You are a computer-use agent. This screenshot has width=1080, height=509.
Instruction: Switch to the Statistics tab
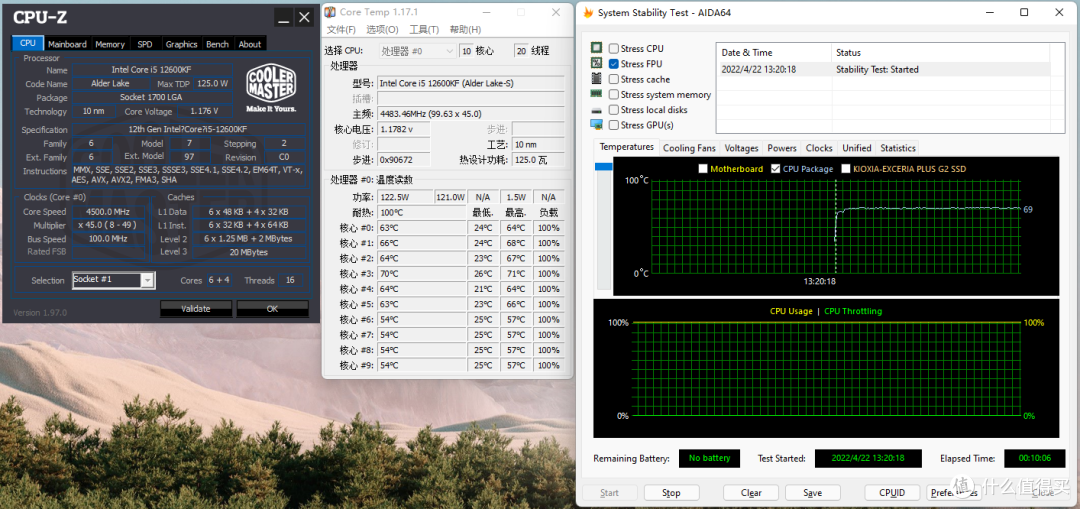tap(898, 148)
